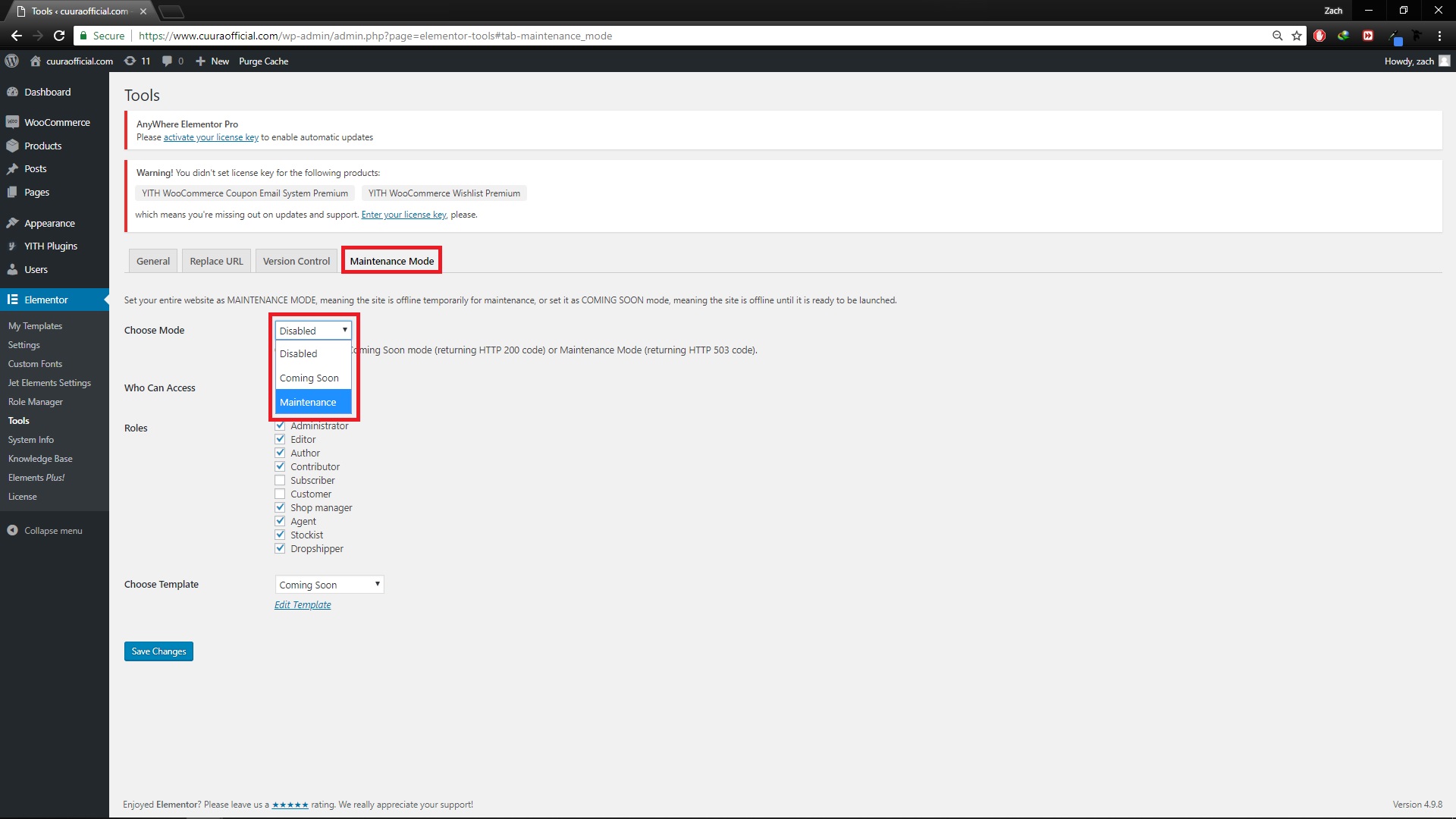1456x819 pixels.
Task: Uncheck the Stockist role checkbox
Action: pyautogui.click(x=280, y=535)
